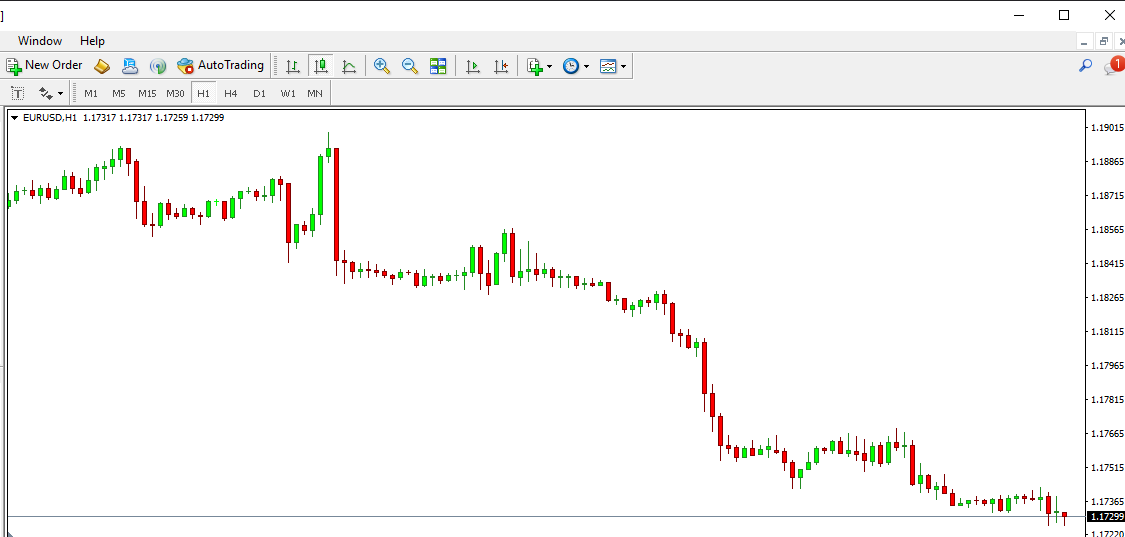The height and width of the screenshot is (537, 1125).
Task: Open the Indicators list icon with green plus
Action: [535, 66]
